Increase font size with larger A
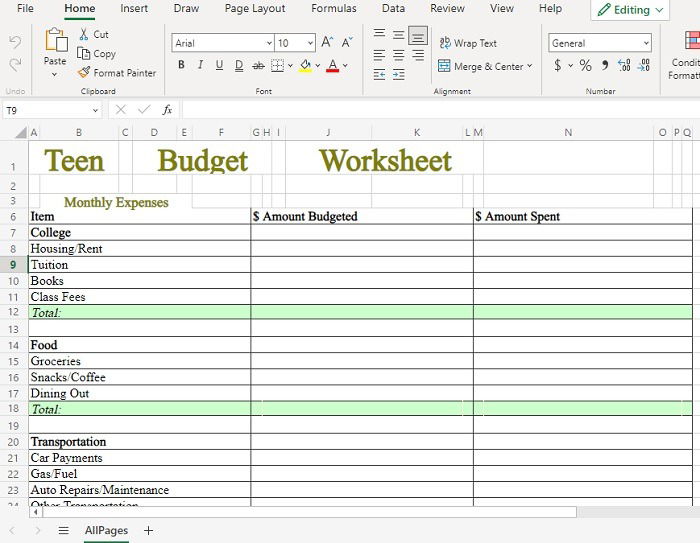The height and width of the screenshot is (543, 700). tap(327, 42)
